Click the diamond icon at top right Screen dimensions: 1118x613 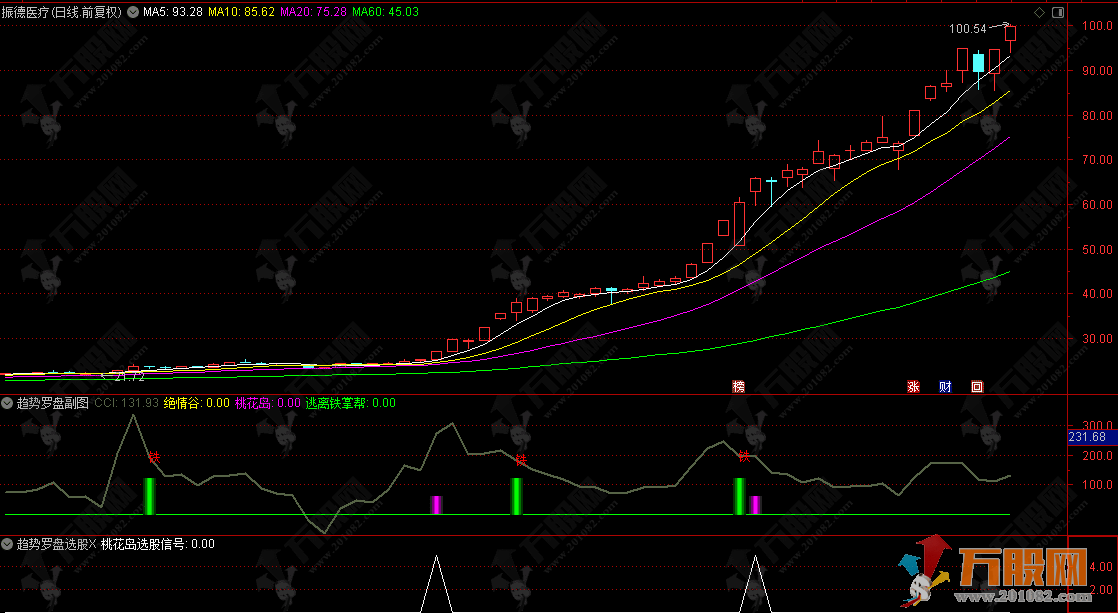pyautogui.click(x=1038, y=12)
